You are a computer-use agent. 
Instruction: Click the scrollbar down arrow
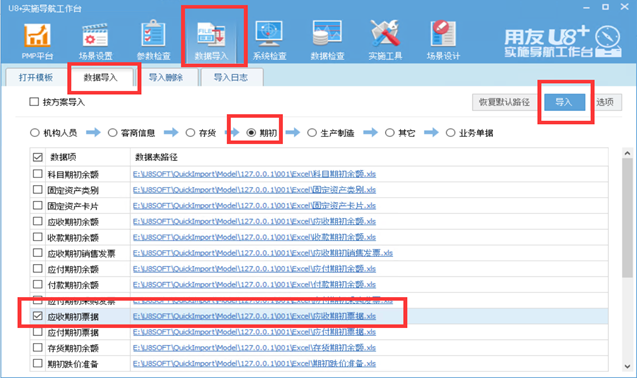click(x=627, y=366)
